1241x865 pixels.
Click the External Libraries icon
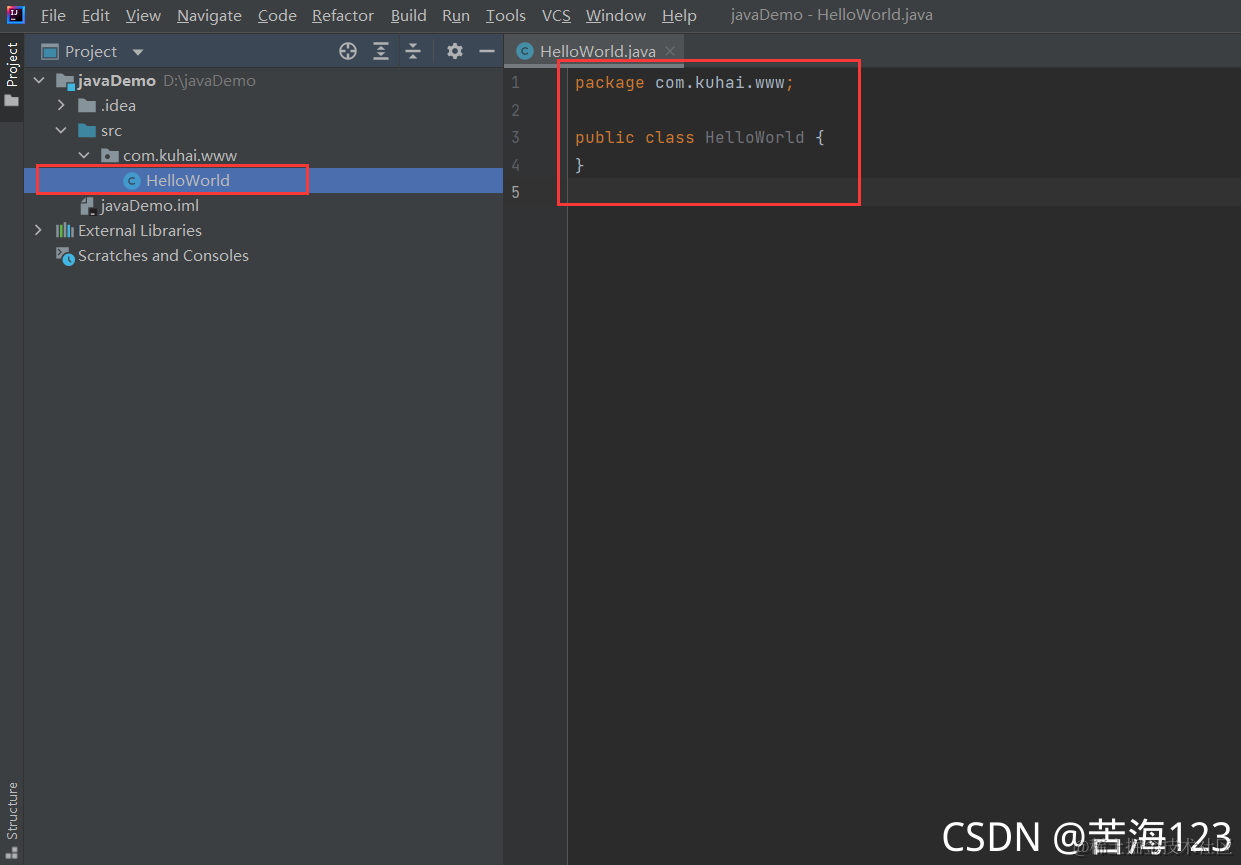[x=65, y=231]
